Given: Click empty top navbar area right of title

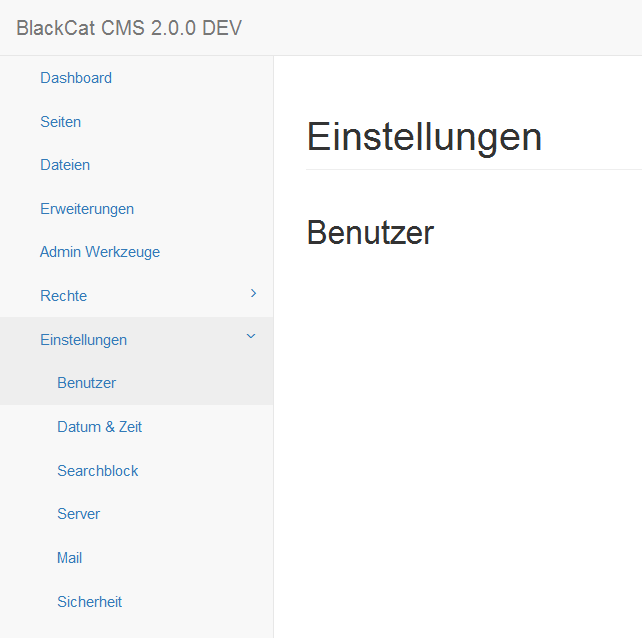Looking at the screenshot, I should click(450, 28).
